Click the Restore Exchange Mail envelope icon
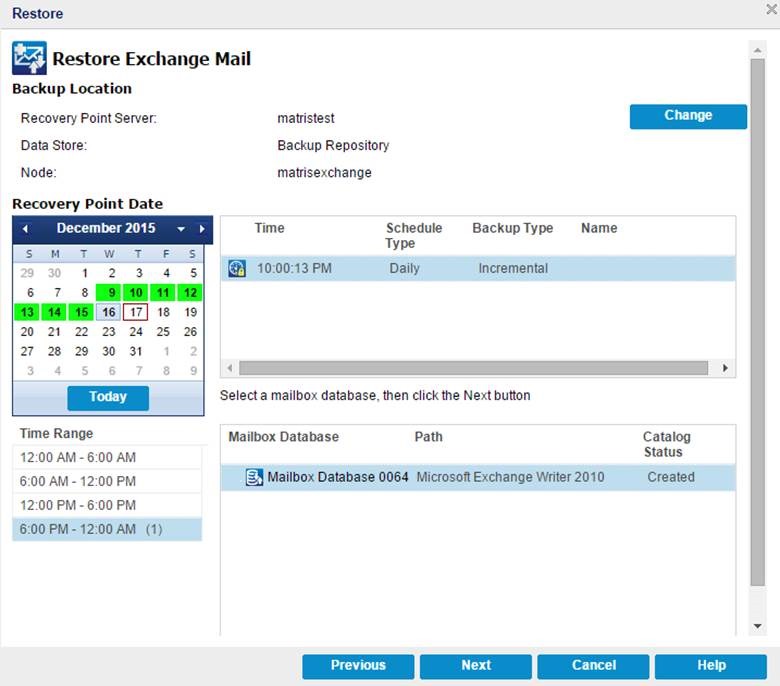Image resolution: width=780 pixels, height=686 pixels. tap(29, 58)
